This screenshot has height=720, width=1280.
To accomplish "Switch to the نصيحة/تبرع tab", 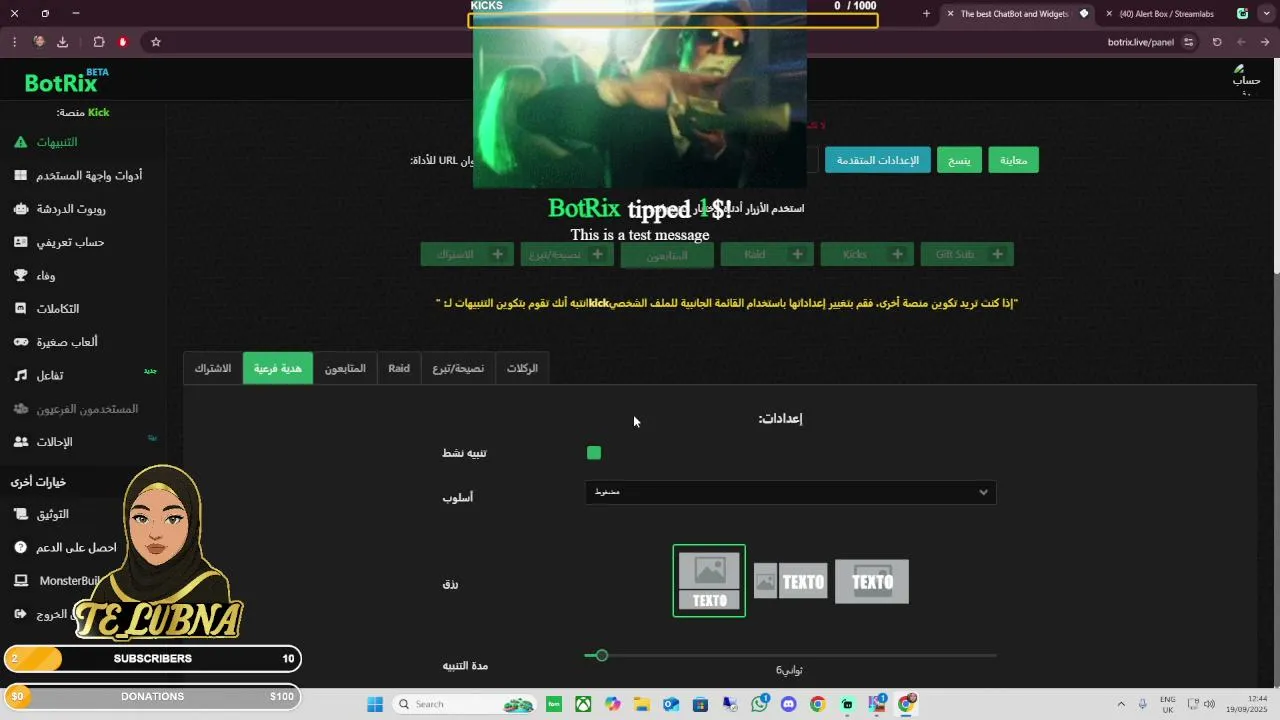I will click(458, 368).
